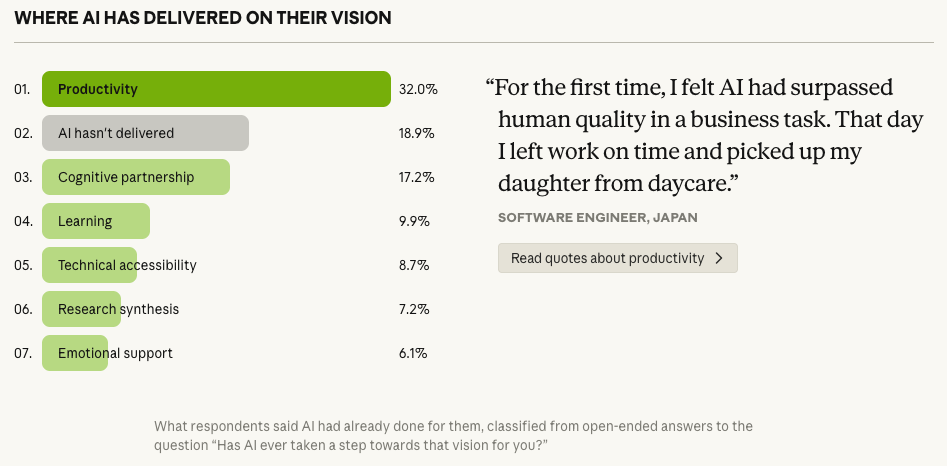Screen dimensions: 947x466
Task: Click the software engineer quote text
Action: click(x=690, y=135)
